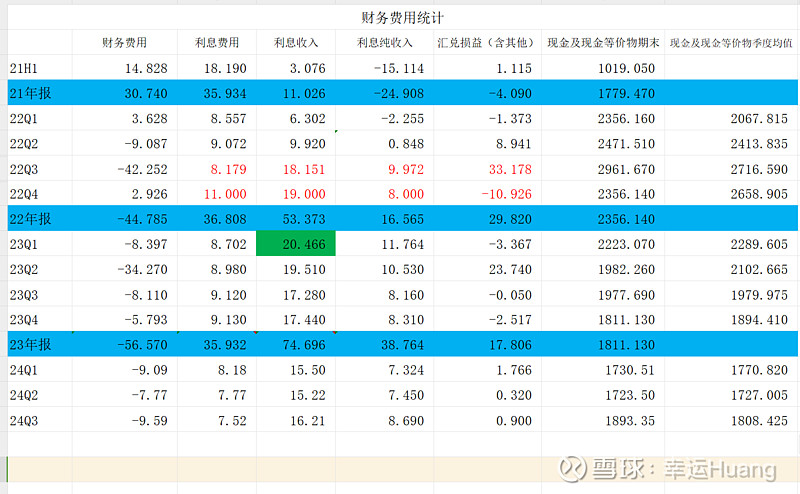Click the 利息收入 column header
Screen dimensions: 800x494
click(296, 42)
